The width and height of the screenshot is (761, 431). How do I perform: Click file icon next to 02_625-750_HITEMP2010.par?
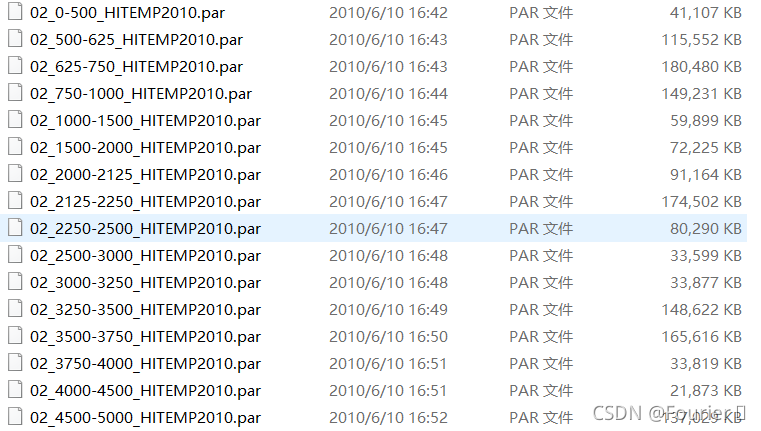[15, 66]
